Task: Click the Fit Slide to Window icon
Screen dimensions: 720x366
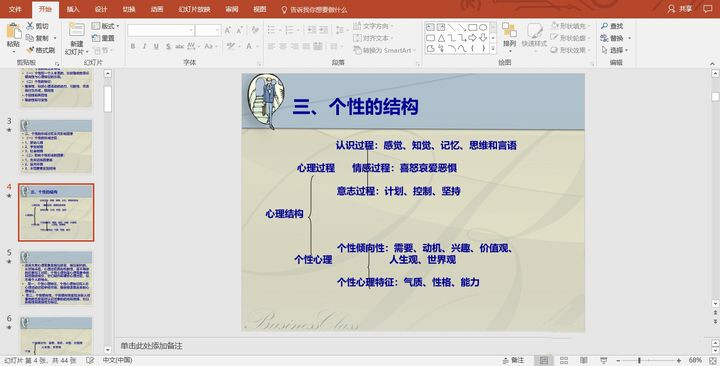Action: pyautogui.click(x=713, y=360)
